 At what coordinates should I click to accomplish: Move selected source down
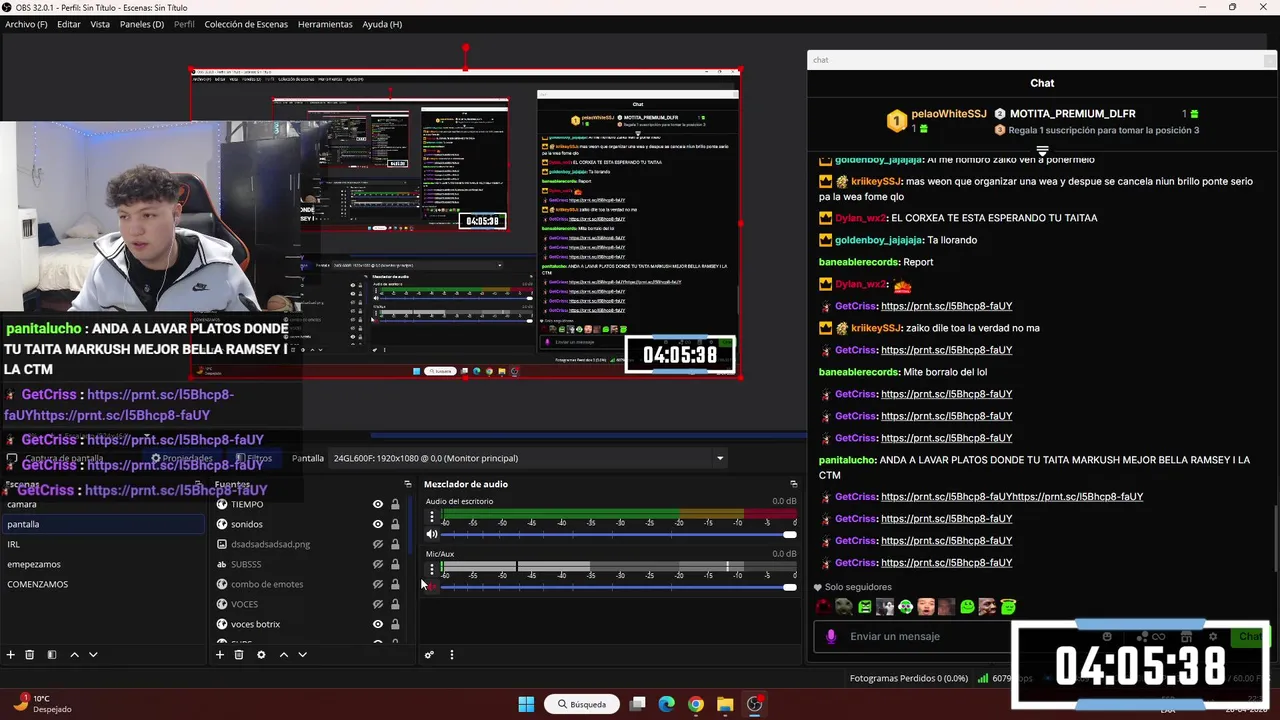[x=303, y=655]
